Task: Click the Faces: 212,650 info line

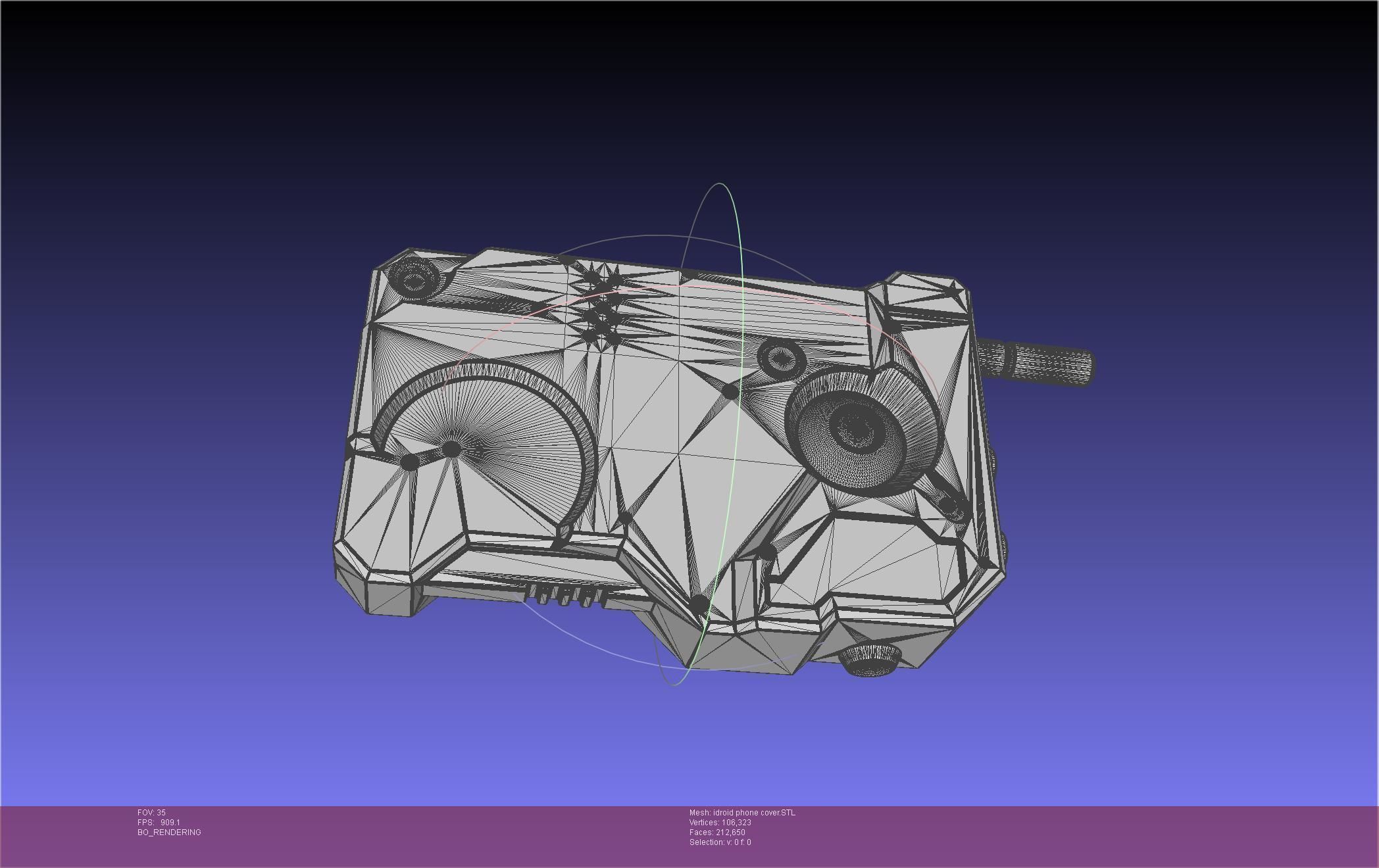Action: coord(717,832)
